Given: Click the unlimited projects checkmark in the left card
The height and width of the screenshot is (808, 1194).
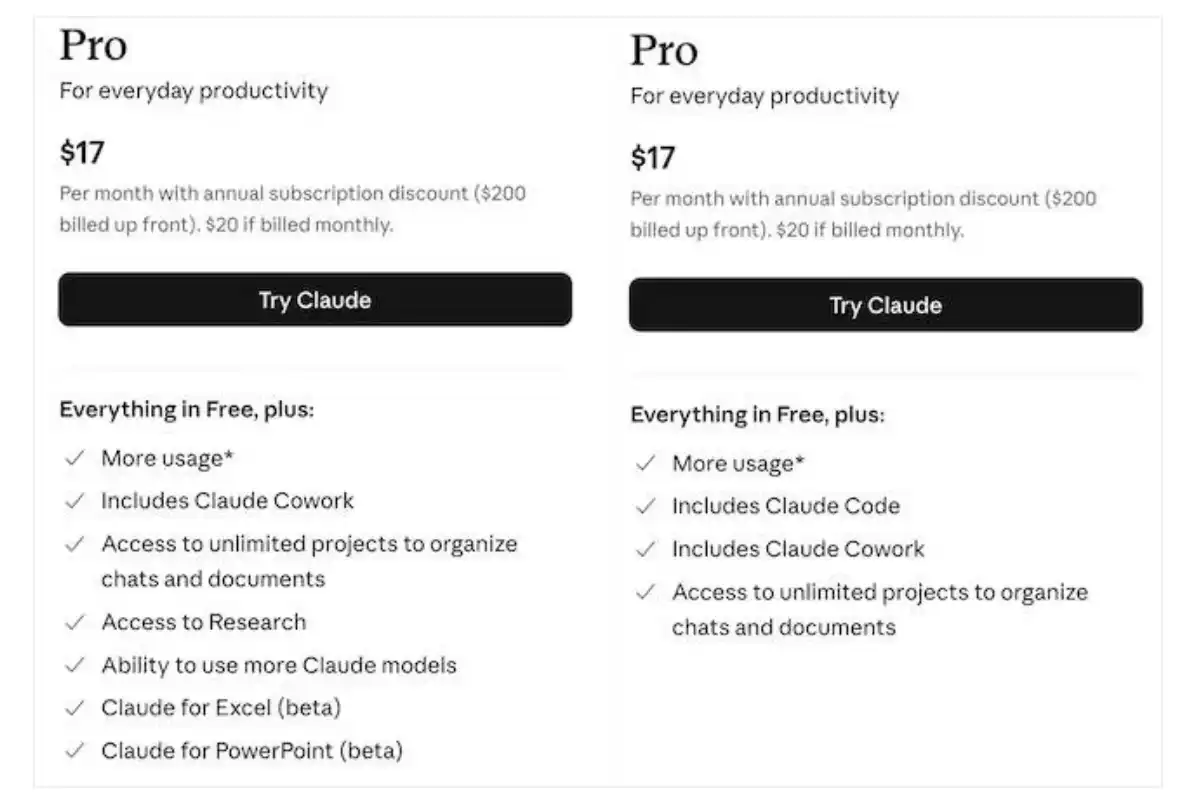Looking at the screenshot, I should coord(74,545).
